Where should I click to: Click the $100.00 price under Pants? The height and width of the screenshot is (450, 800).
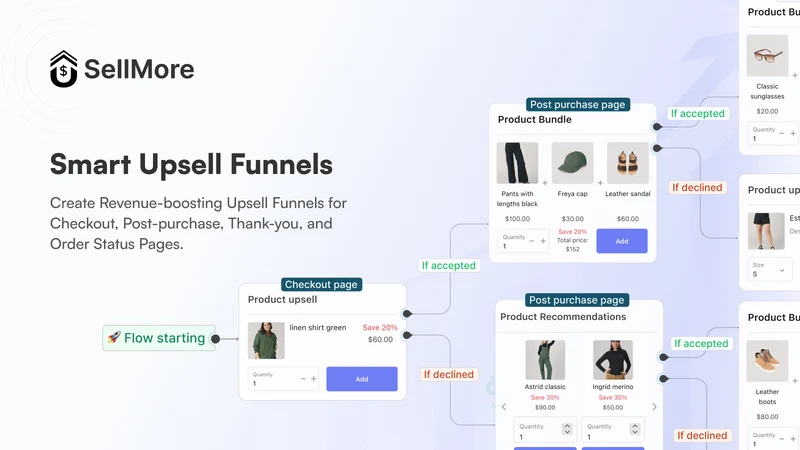517,218
